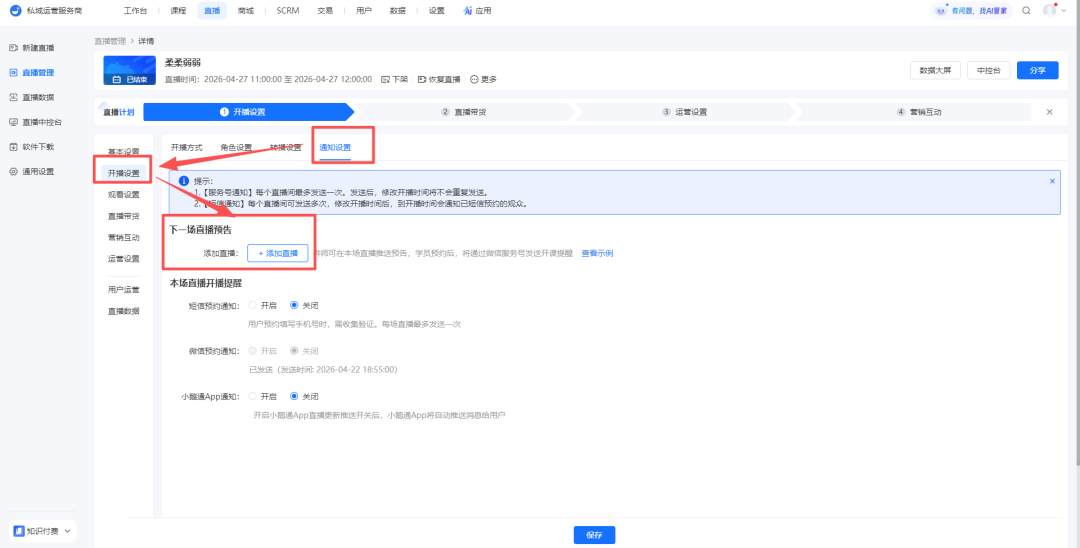Click the + 添加直播 button
Viewport: 1080px width, 548px height.
click(x=278, y=253)
